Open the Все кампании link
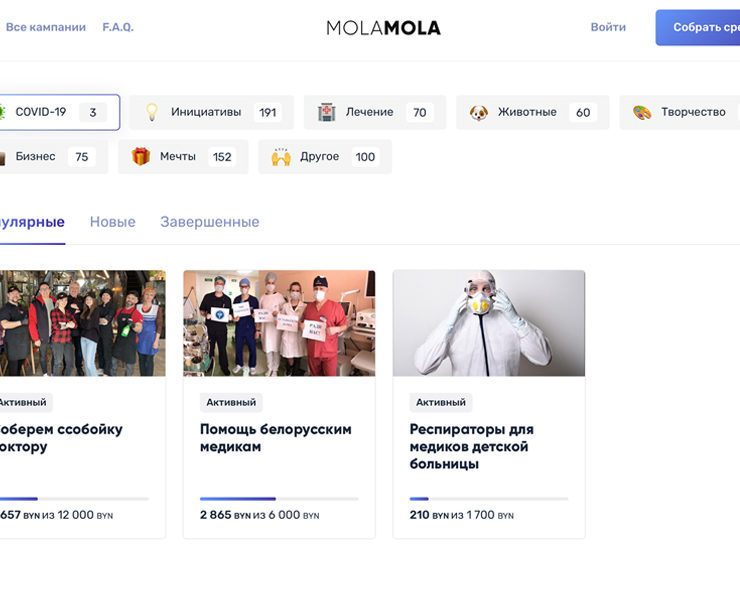 (x=46, y=27)
